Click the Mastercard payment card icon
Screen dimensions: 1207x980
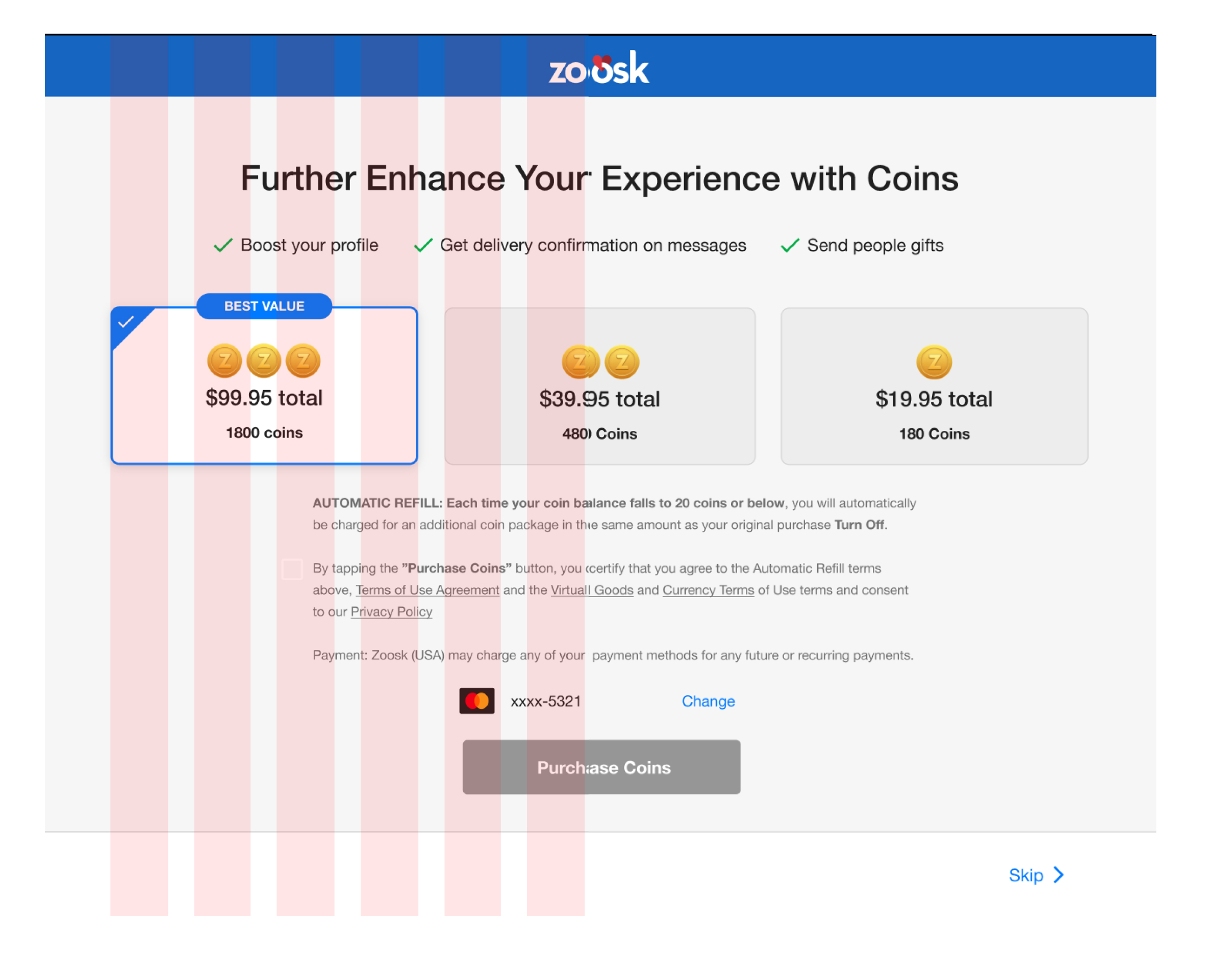476,701
